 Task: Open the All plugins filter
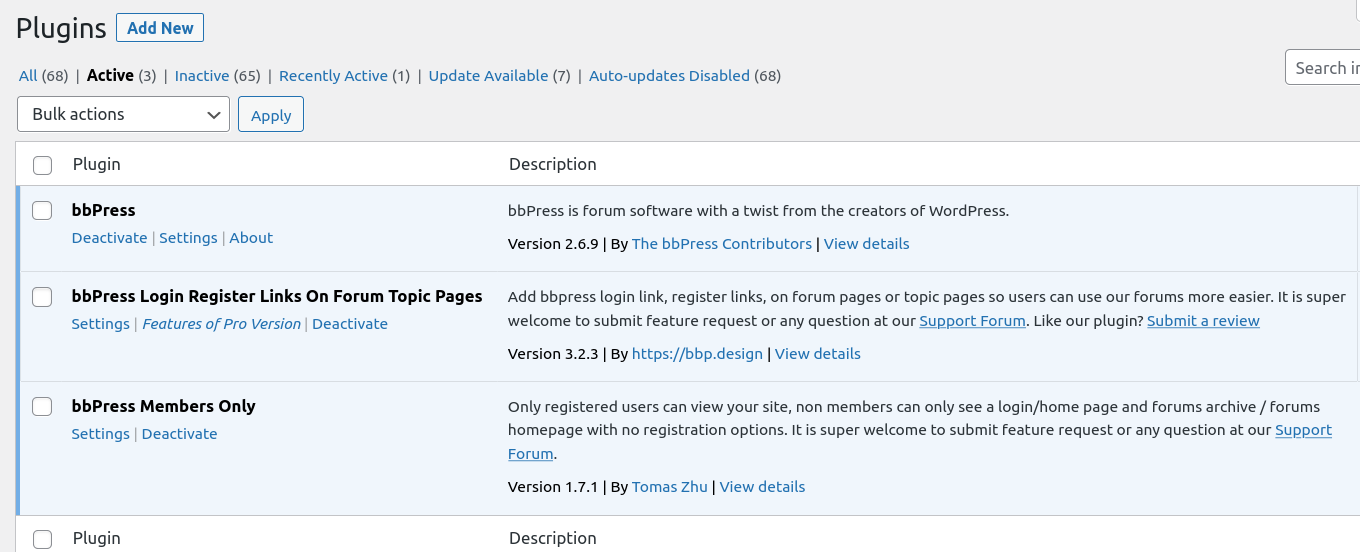pos(28,76)
